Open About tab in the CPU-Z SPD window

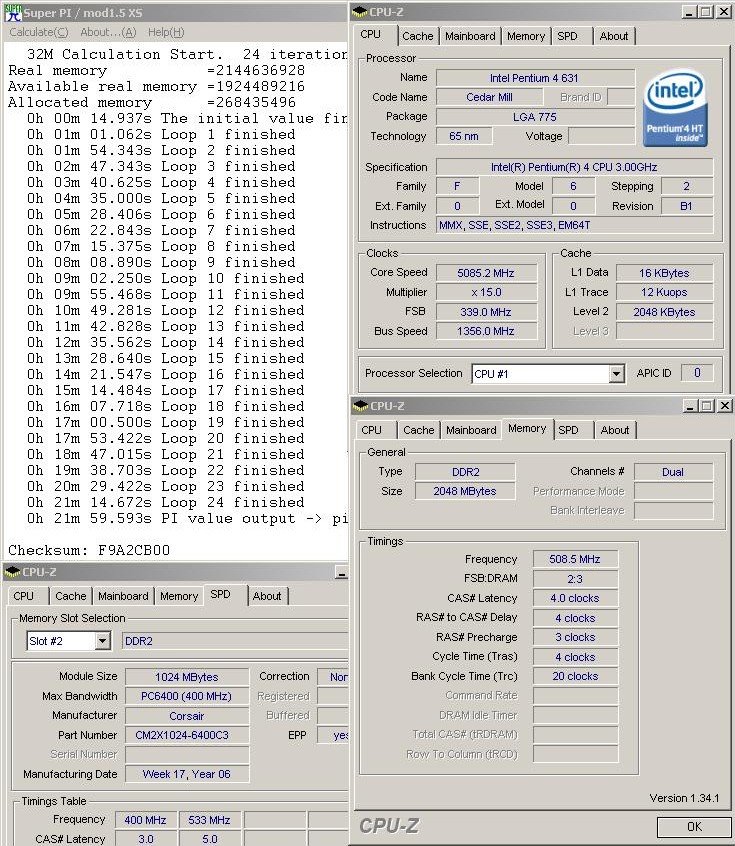tap(267, 596)
